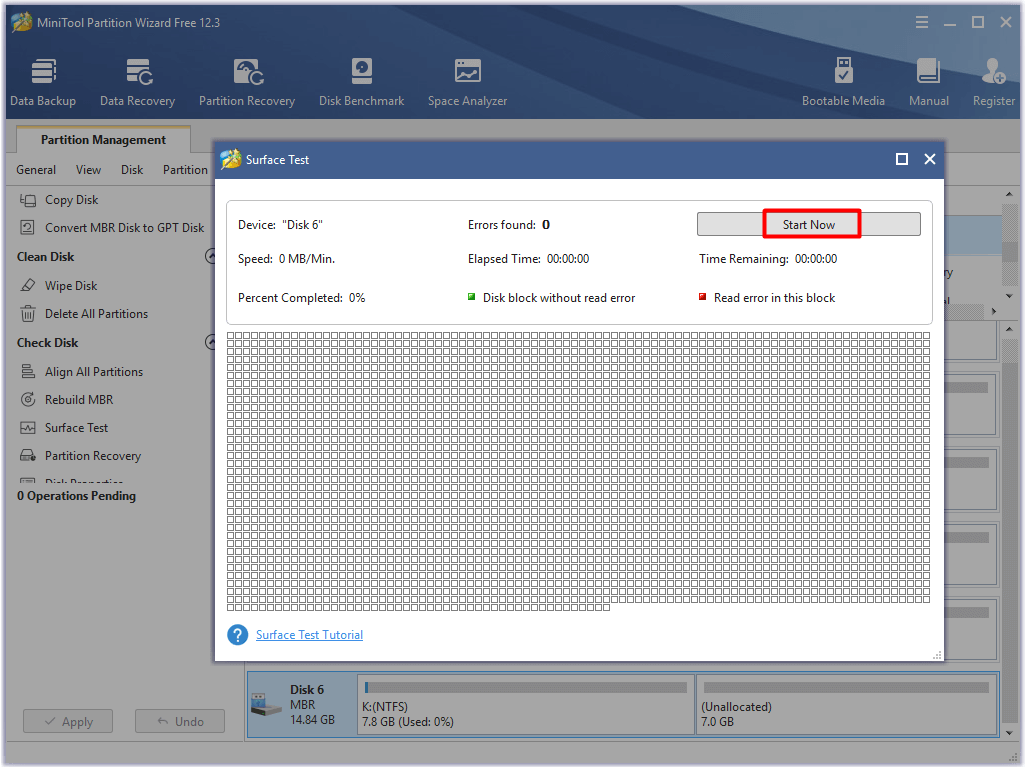Click the down arrow of main window scrollbar

1009,733
